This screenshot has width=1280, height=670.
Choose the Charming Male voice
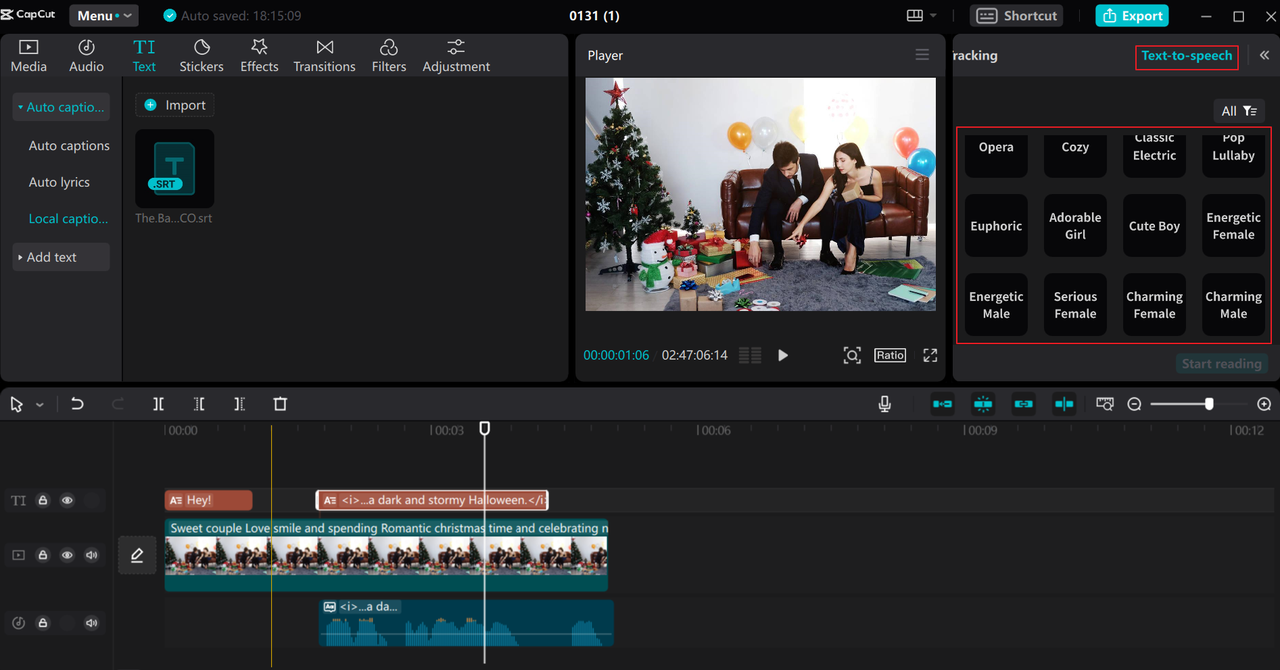point(1233,305)
